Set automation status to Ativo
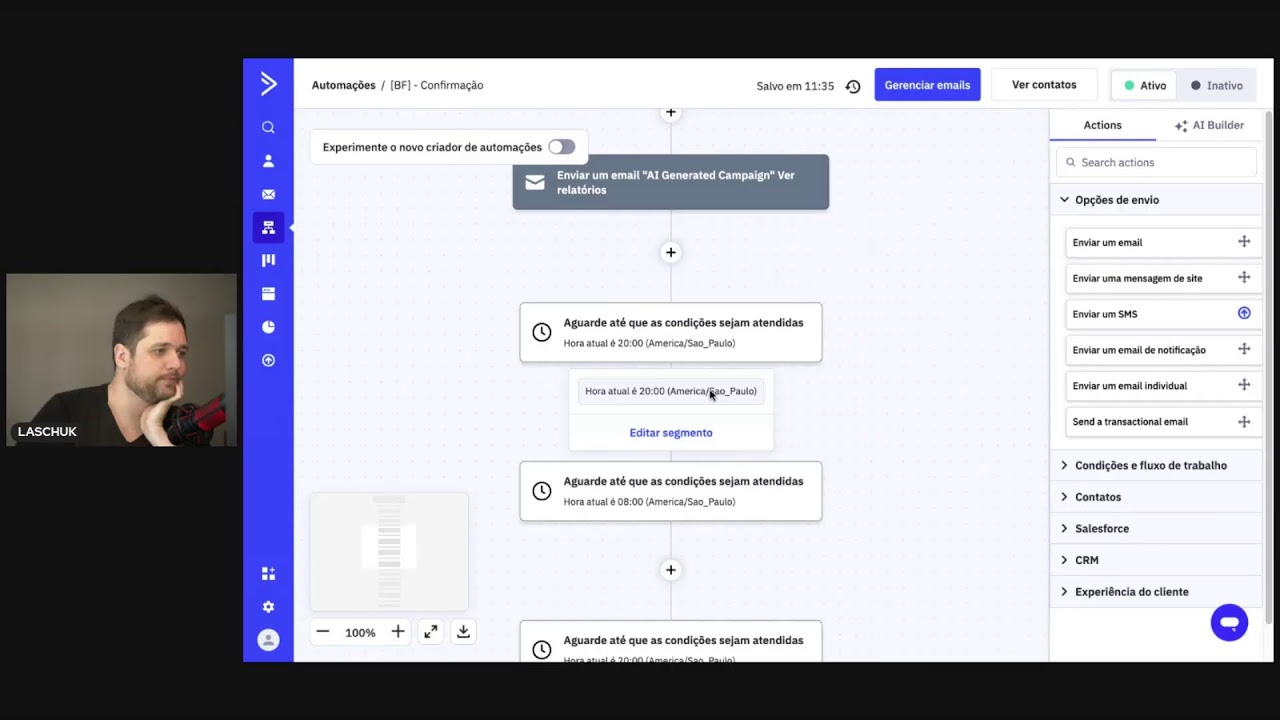 pos(1146,86)
